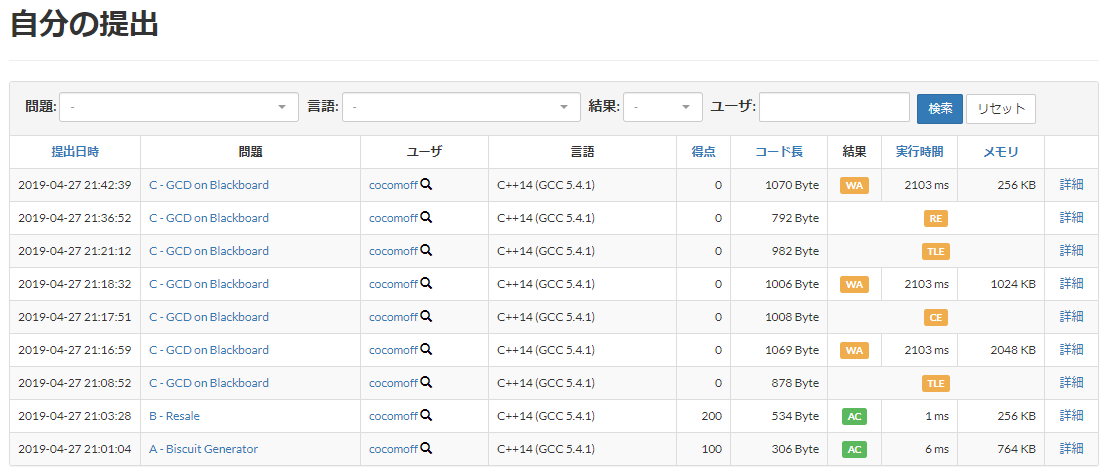
Task: Click cocomoff user link in 21:21:12 row
Action: coord(394,251)
